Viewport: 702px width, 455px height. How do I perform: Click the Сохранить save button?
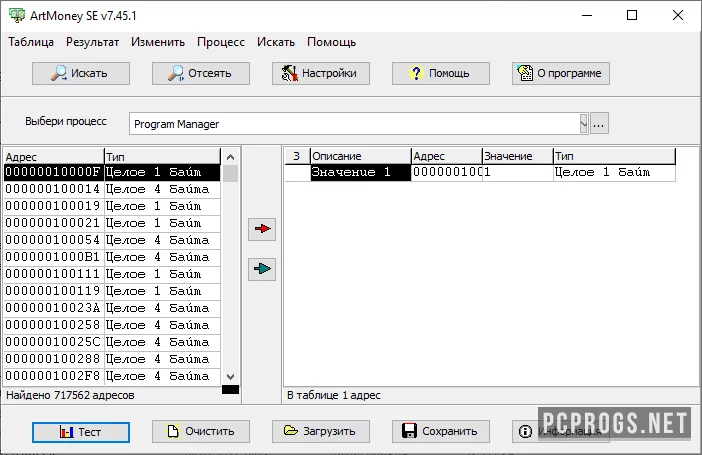click(441, 431)
